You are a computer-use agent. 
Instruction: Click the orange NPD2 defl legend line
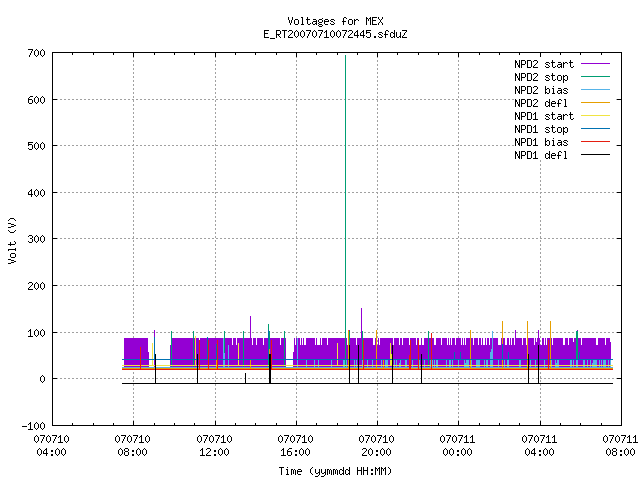(x=595, y=103)
